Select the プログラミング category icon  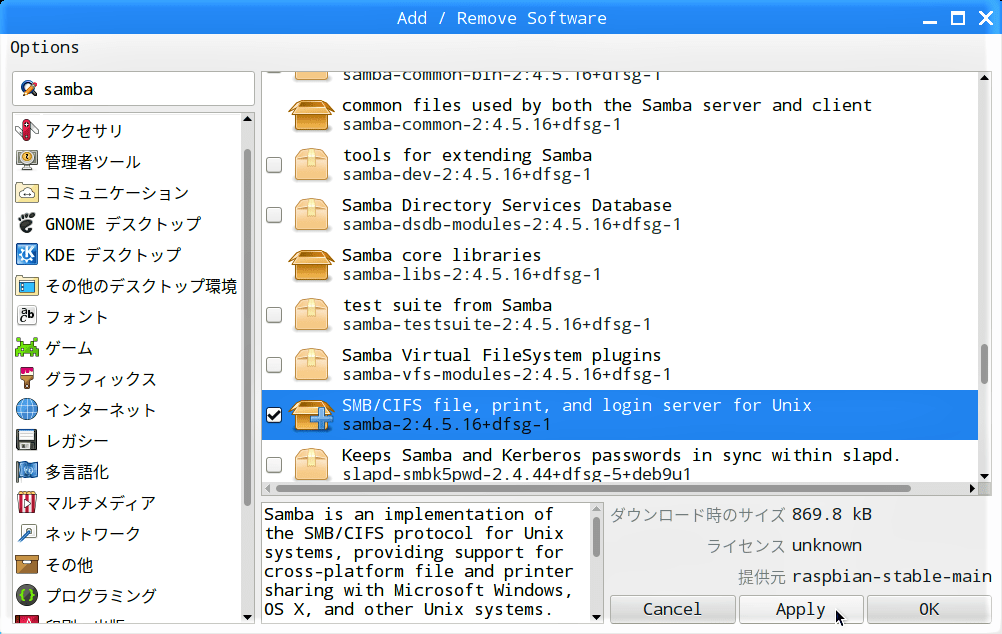click(27, 595)
